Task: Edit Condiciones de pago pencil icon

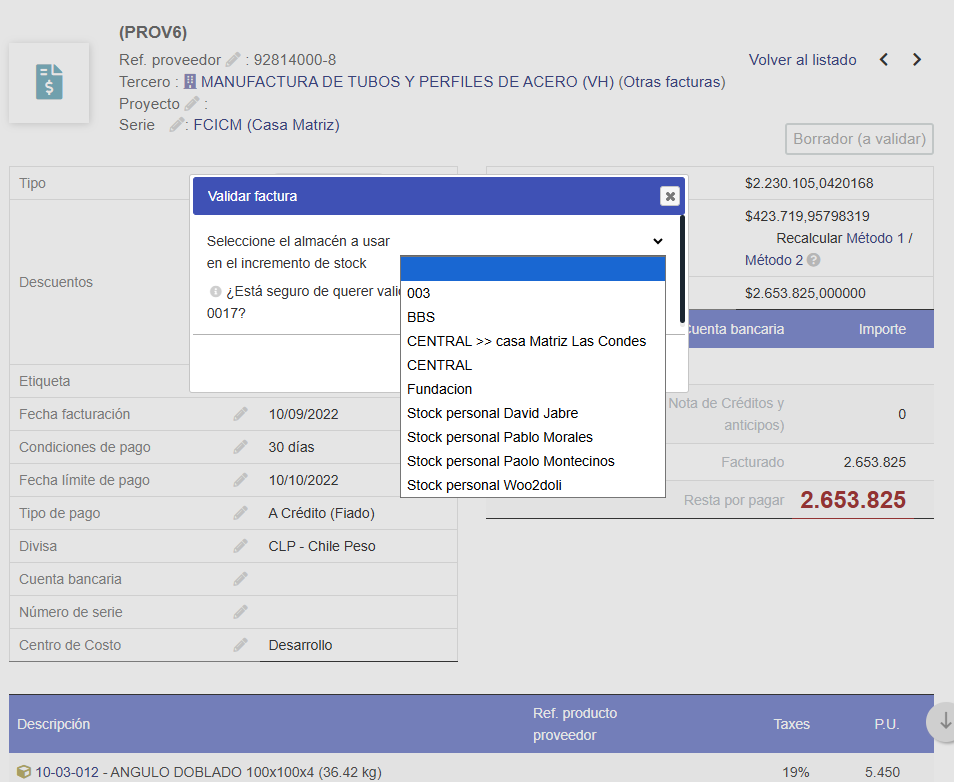Action: click(240, 447)
